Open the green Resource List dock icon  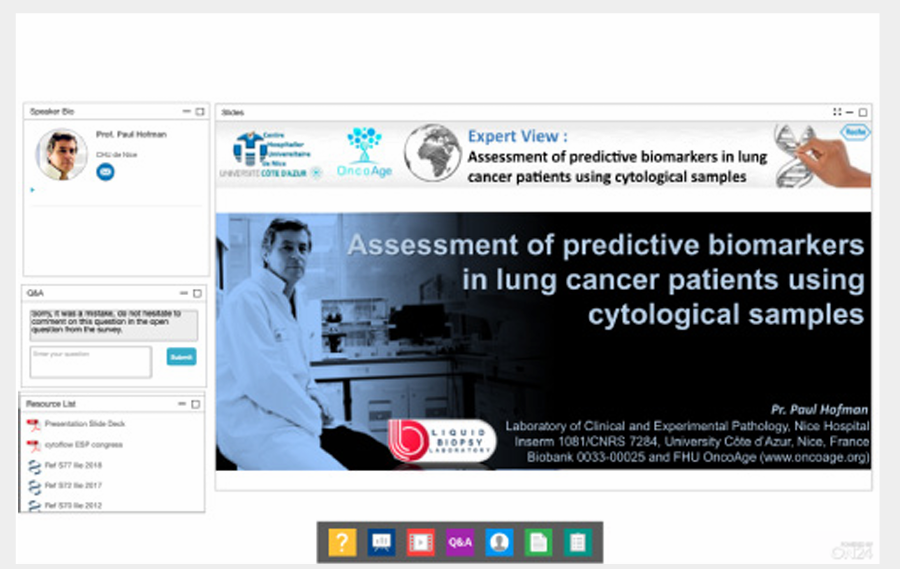pos(538,542)
